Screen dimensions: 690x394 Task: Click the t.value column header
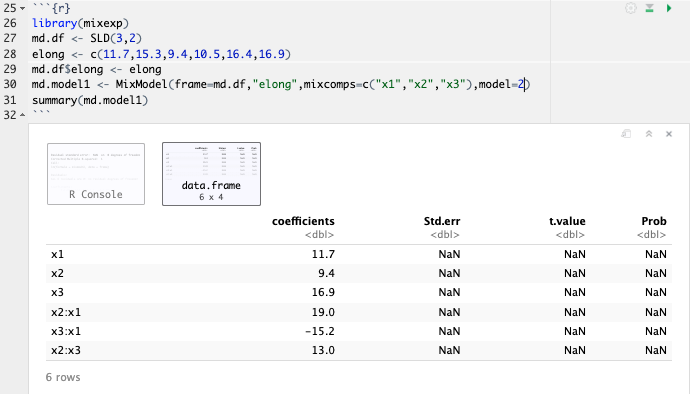coord(567,221)
